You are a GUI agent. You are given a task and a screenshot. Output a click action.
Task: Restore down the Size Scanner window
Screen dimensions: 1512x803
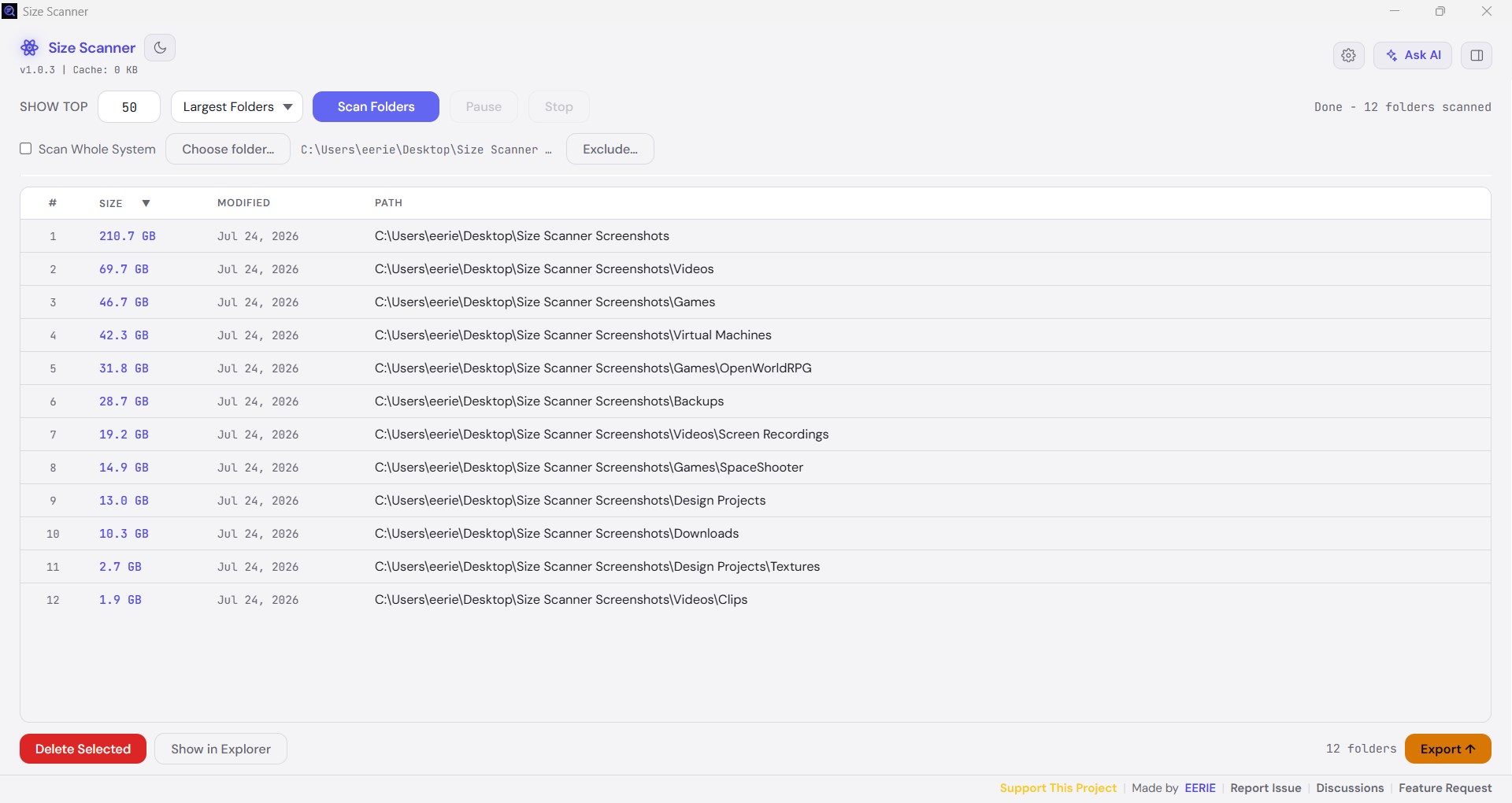point(1440,11)
